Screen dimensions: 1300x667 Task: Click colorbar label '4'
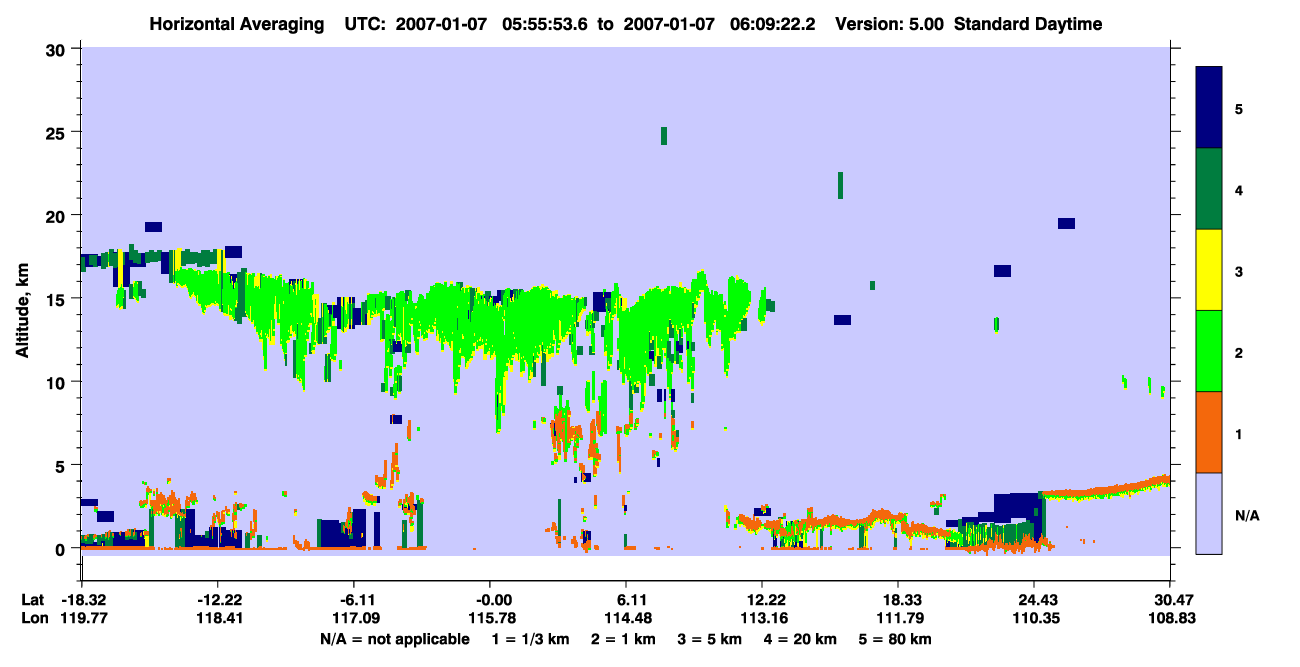pos(1239,190)
